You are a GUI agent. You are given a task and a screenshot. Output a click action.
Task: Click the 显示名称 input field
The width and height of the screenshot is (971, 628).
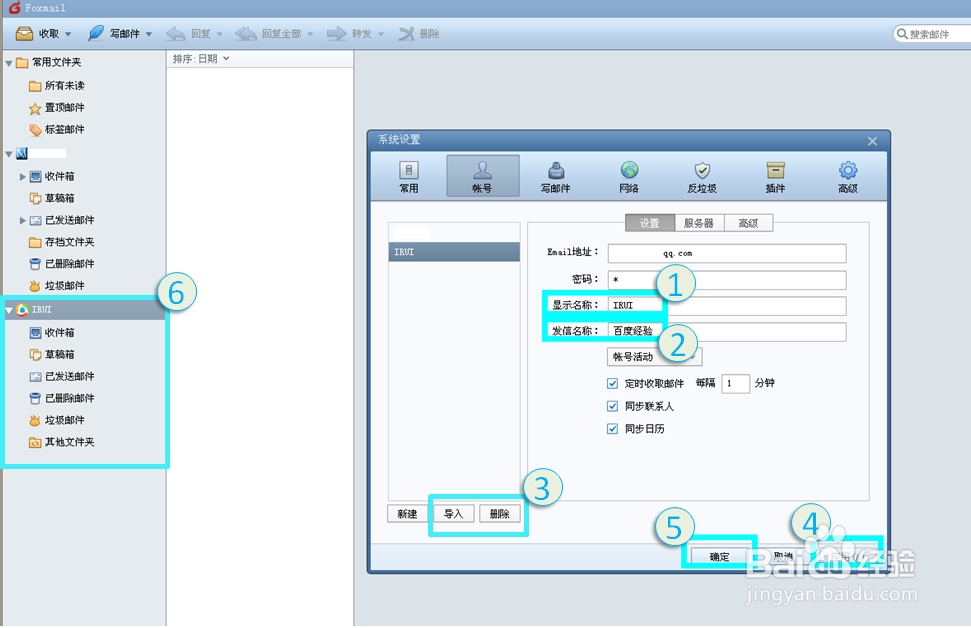click(727, 306)
